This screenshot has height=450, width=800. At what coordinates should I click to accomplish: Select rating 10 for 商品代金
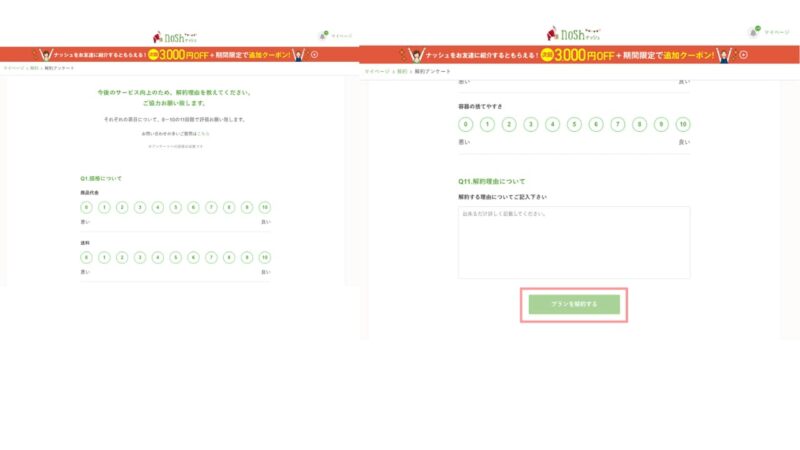click(x=264, y=208)
